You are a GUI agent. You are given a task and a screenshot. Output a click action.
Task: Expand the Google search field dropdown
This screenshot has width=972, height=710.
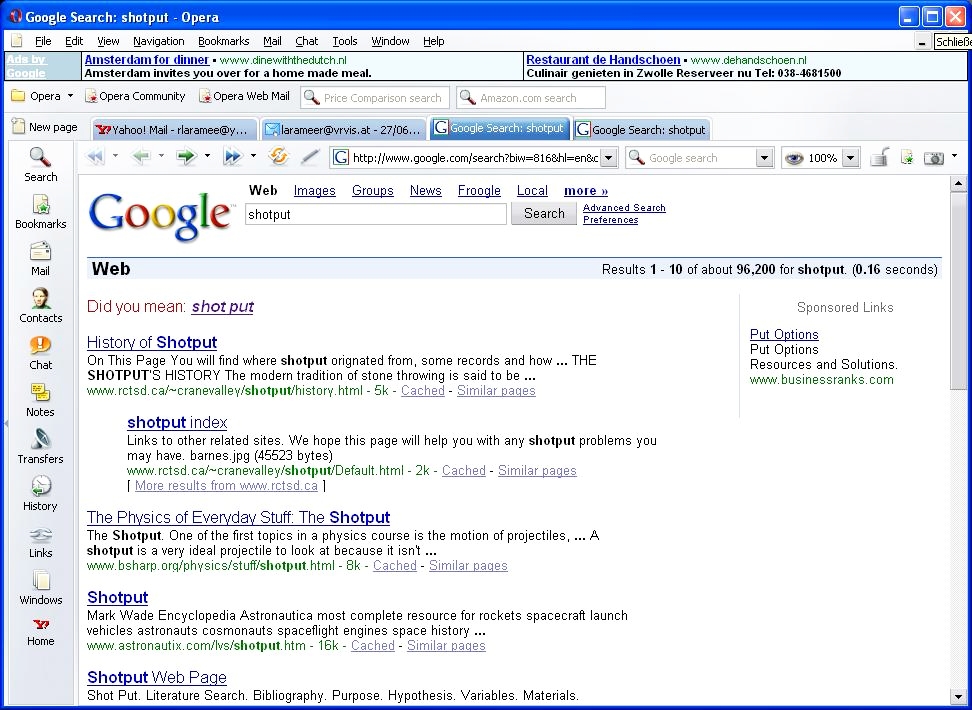764,158
